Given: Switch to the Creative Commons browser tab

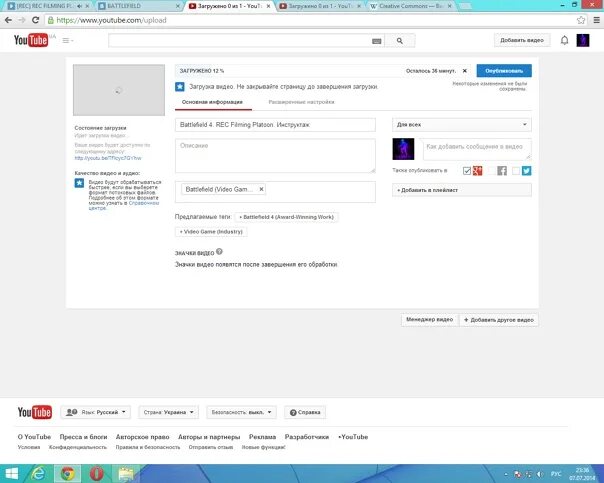Looking at the screenshot, I should [411, 6].
